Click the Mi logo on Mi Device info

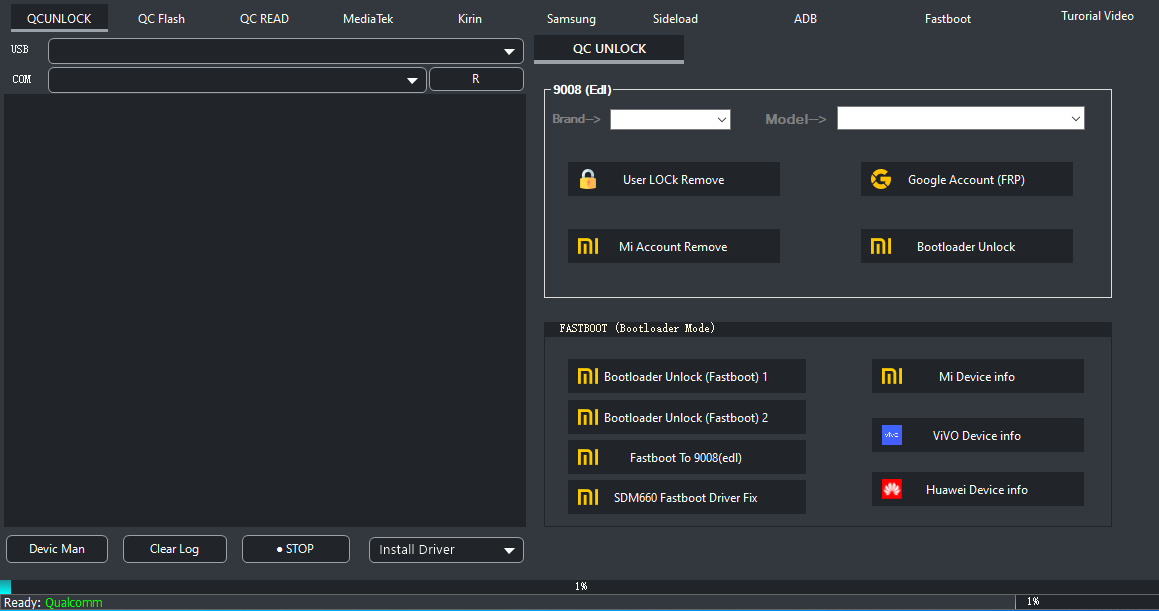[892, 376]
